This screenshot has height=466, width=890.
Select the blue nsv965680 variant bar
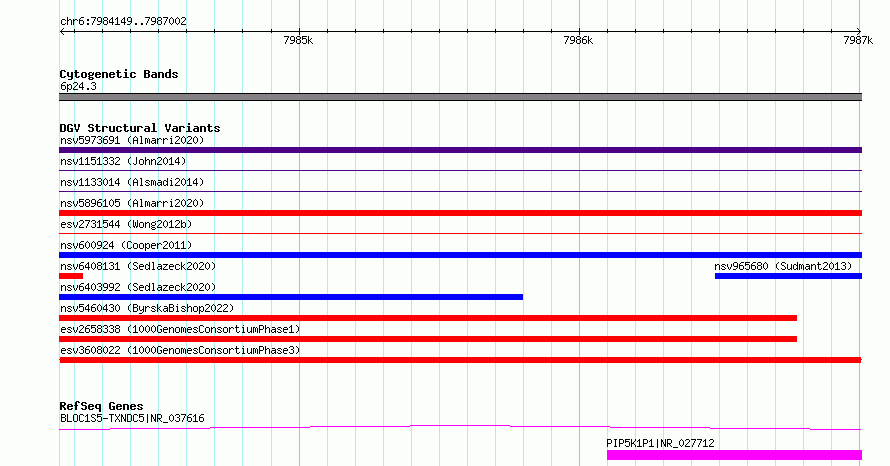tap(788, 276)
